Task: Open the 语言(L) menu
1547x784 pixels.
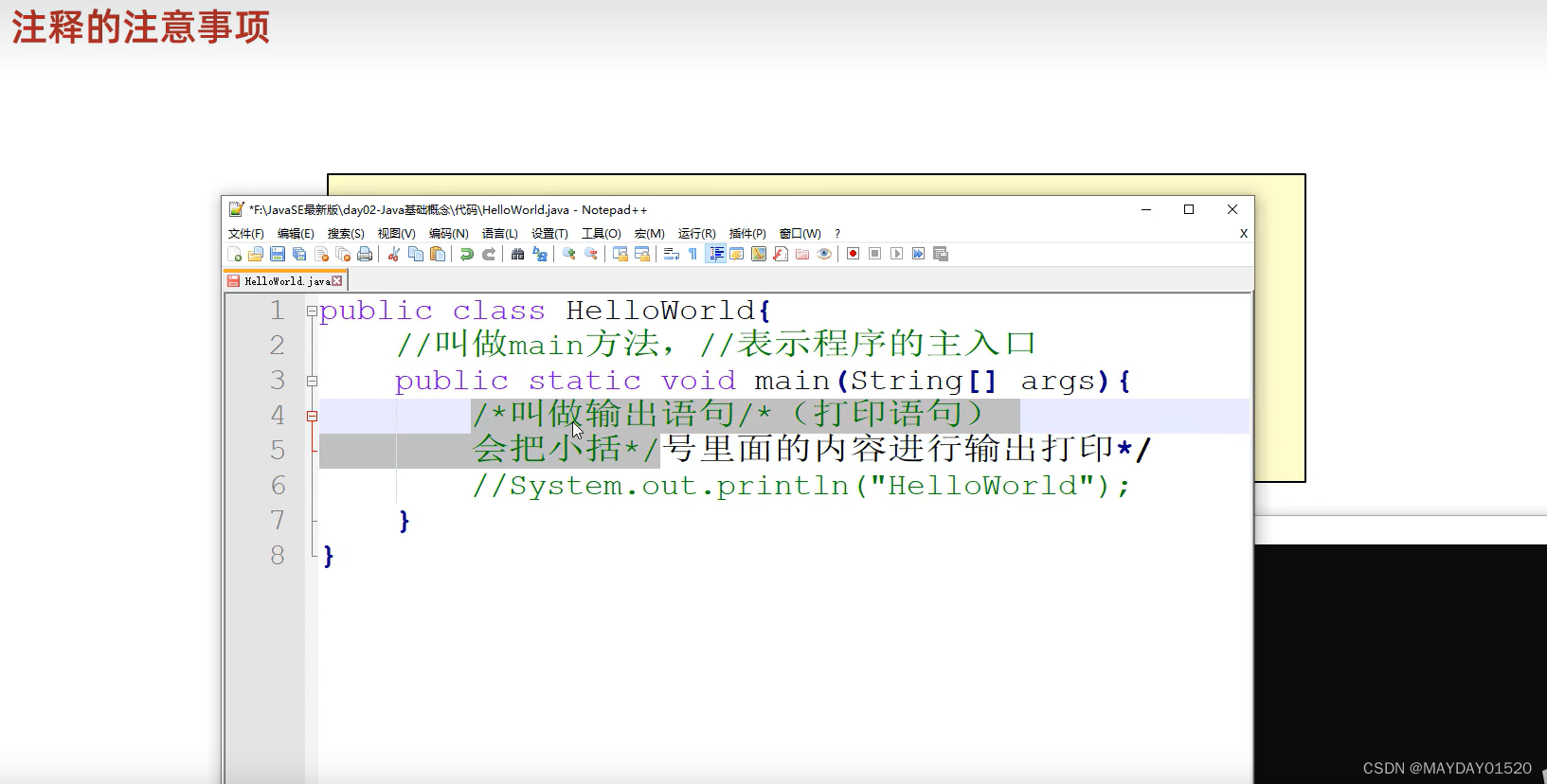Action: tap(499, 234)
